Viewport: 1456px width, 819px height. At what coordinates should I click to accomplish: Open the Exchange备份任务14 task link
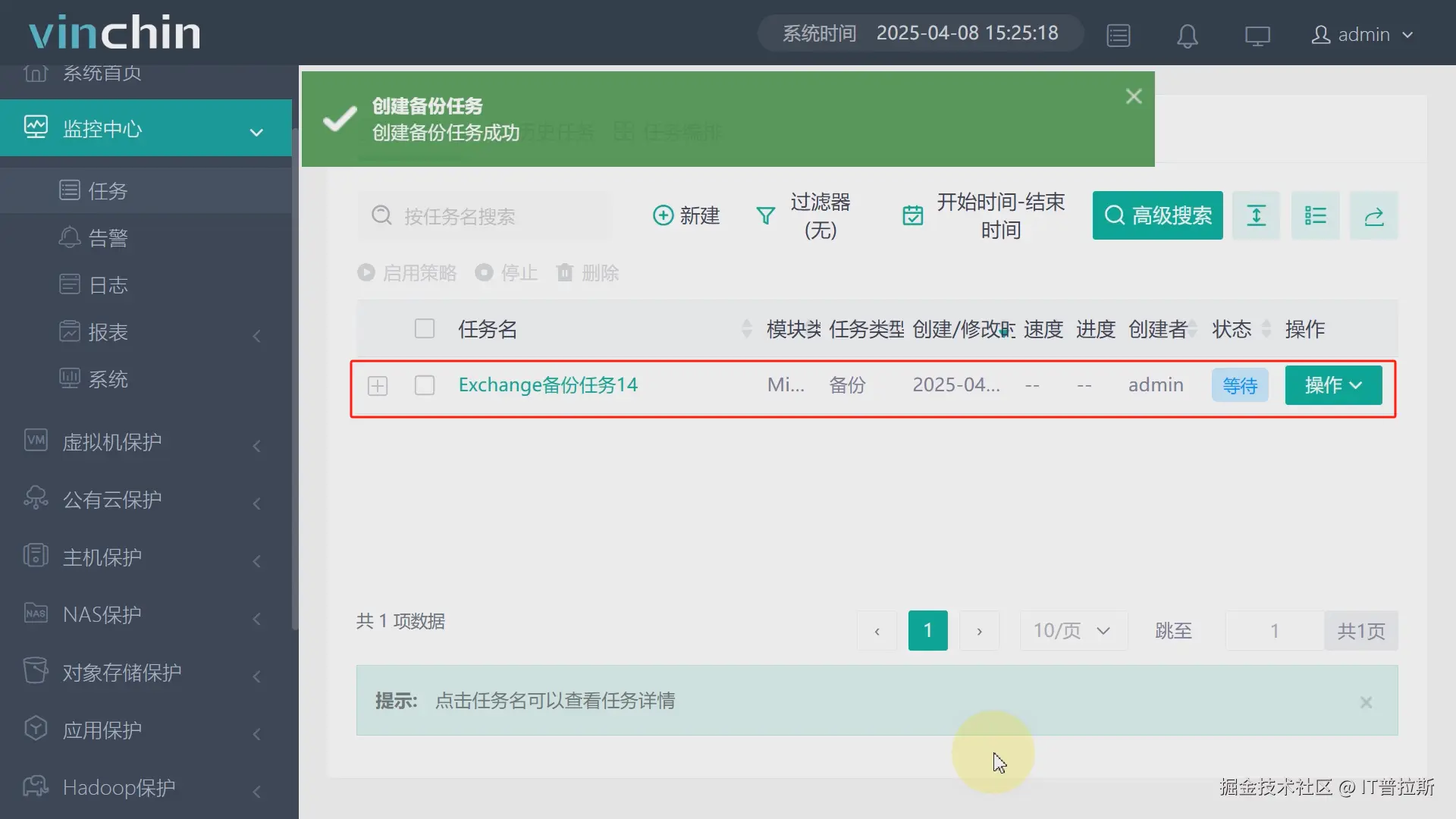coord(548,385)
